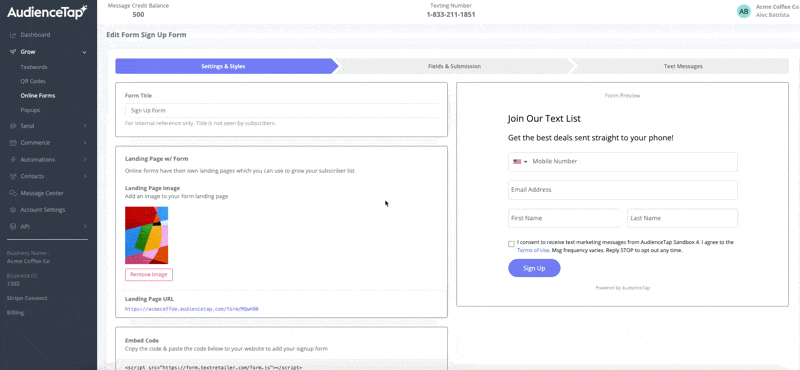Click the AB user avatar
The height and width of the screenshot is (370, 800).
[744, 11]
